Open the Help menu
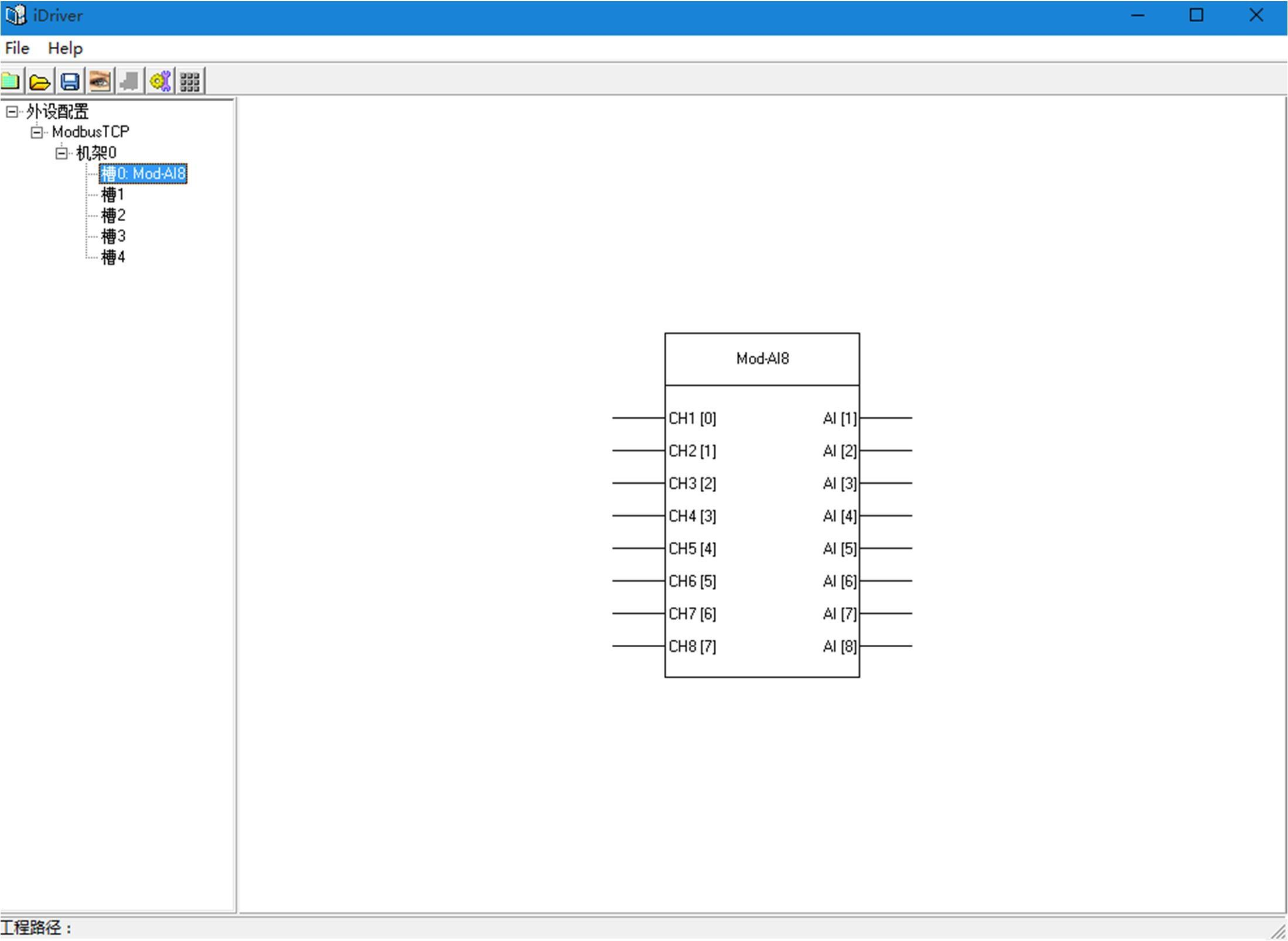 tap(65, 48)
